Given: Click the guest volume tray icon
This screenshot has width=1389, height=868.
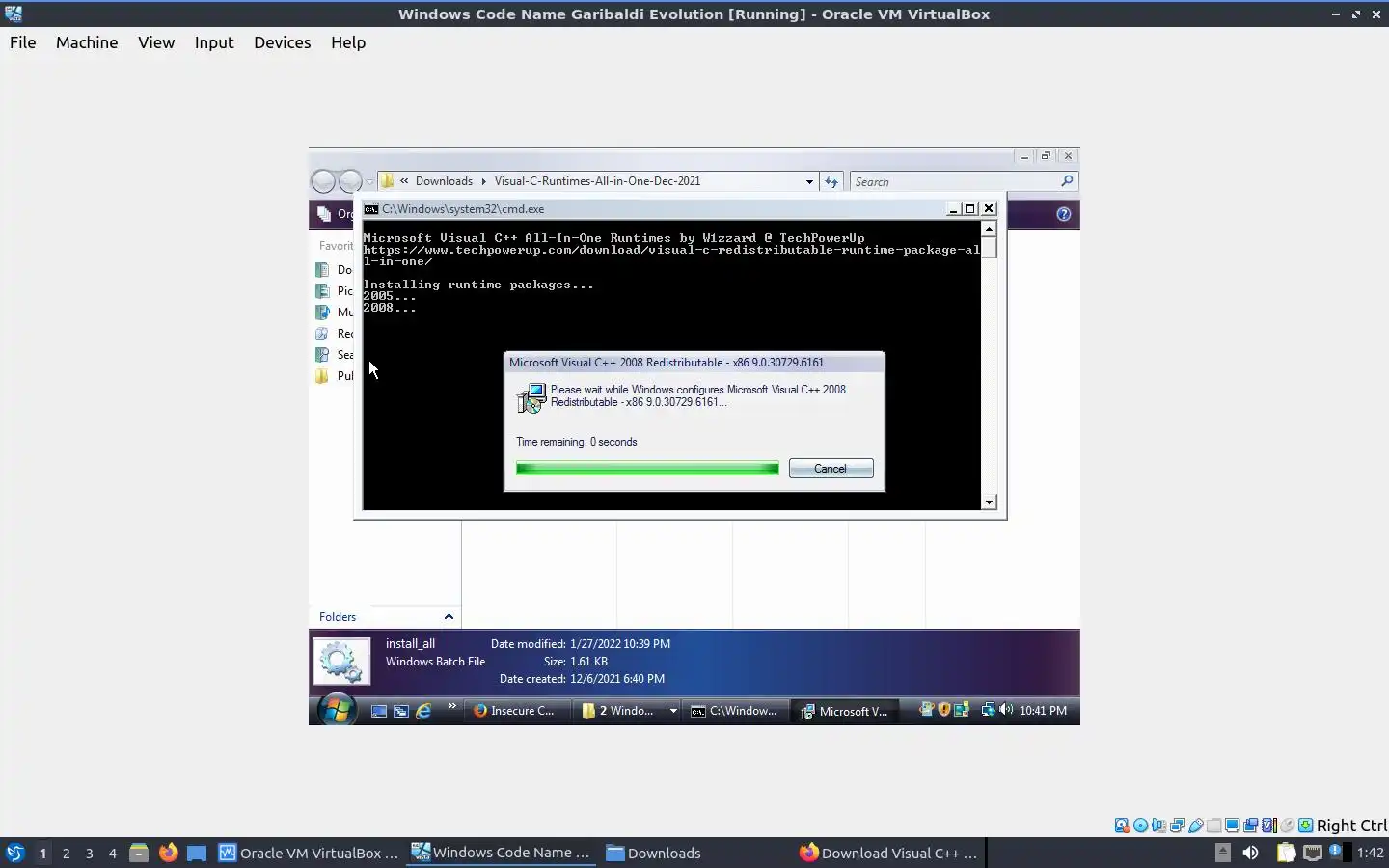Looking at the screenshot, I should coord(1006,709).
